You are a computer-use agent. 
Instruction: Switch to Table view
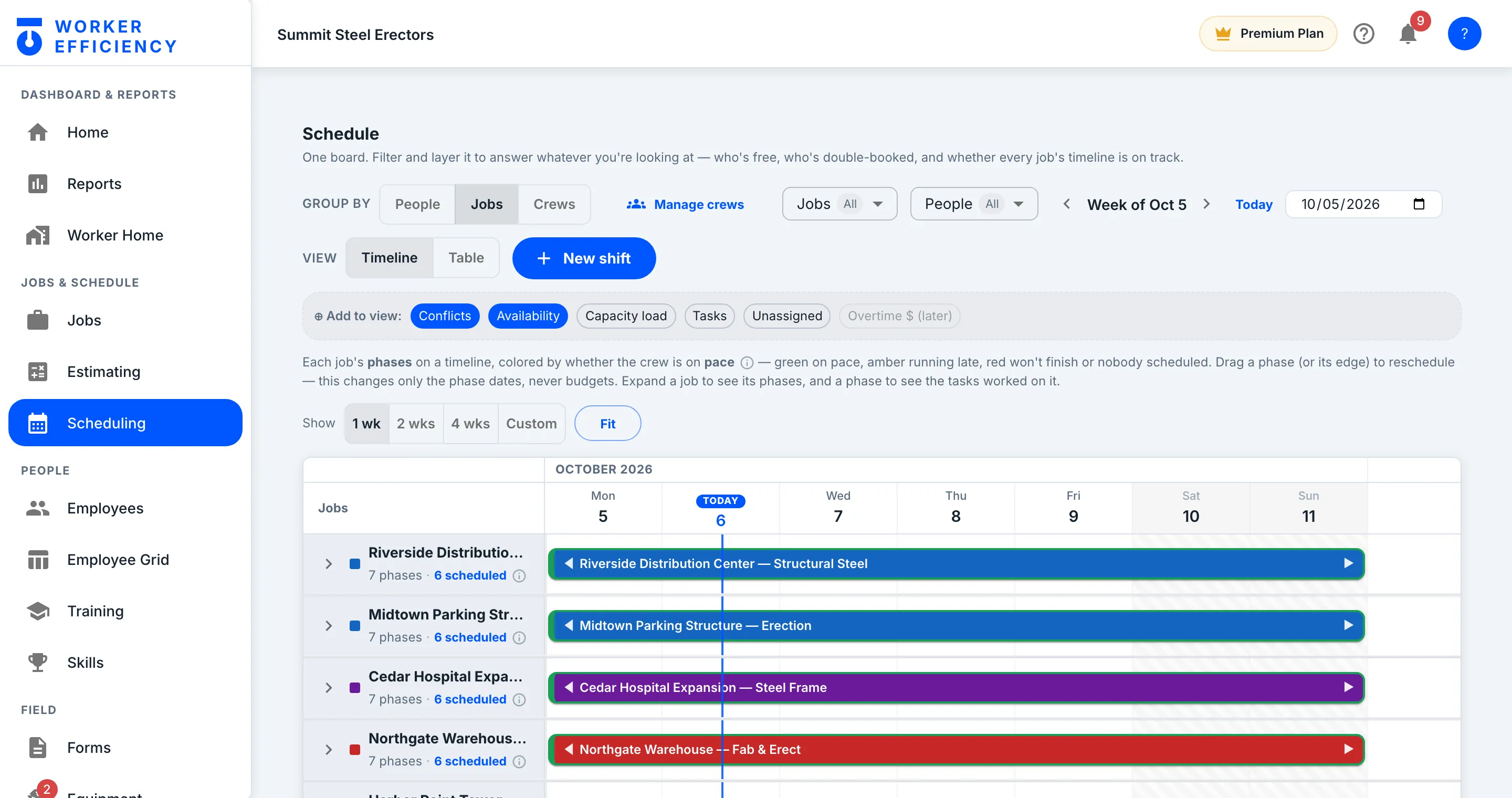coord(466,258)
